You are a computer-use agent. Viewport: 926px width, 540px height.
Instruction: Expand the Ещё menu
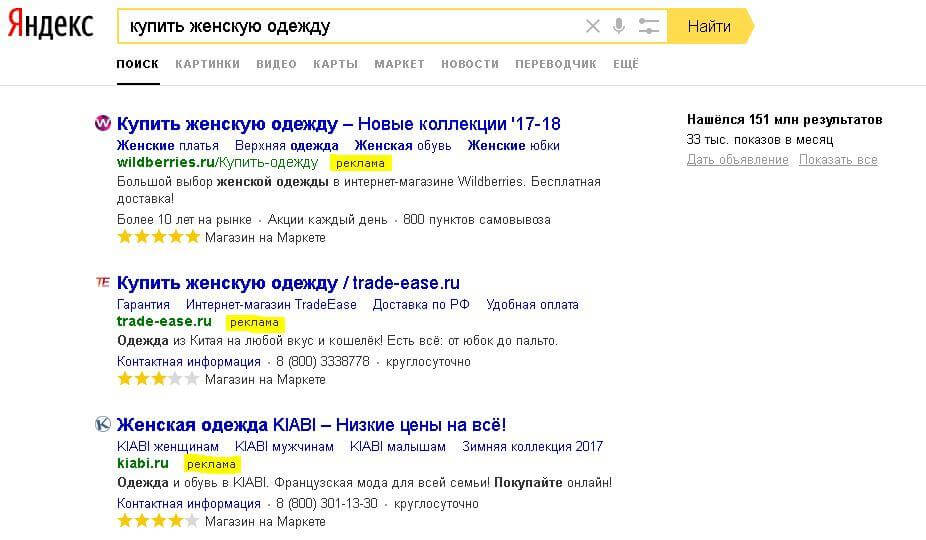pyautogui.click(x=626, y=64)
